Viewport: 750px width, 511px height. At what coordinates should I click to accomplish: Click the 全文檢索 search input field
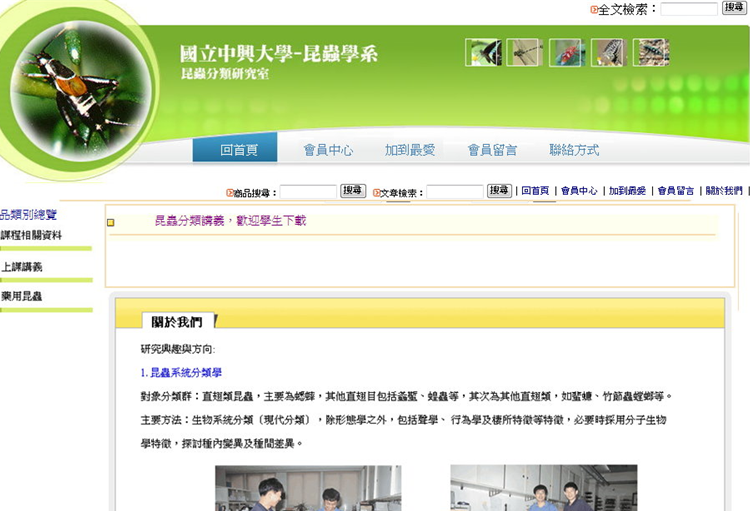(689, 9)
